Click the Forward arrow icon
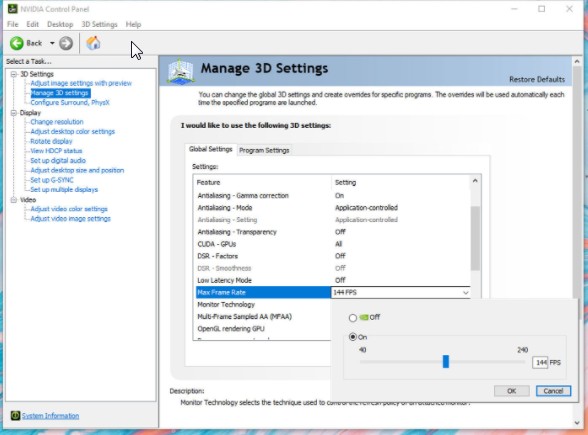This screenshot has height=435, width=588. click(x=66, y=43)
